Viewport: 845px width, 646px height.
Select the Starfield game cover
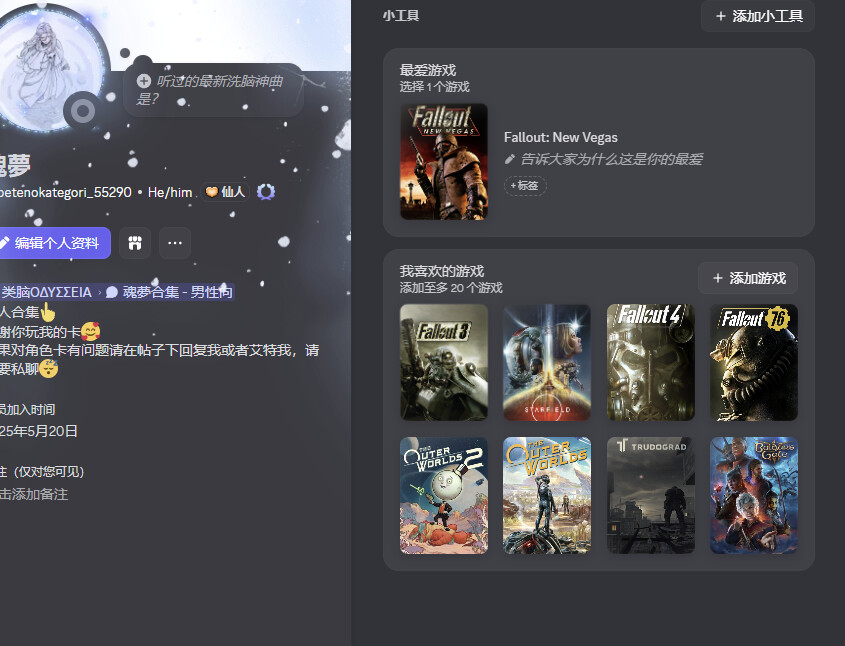pos(547,362)
